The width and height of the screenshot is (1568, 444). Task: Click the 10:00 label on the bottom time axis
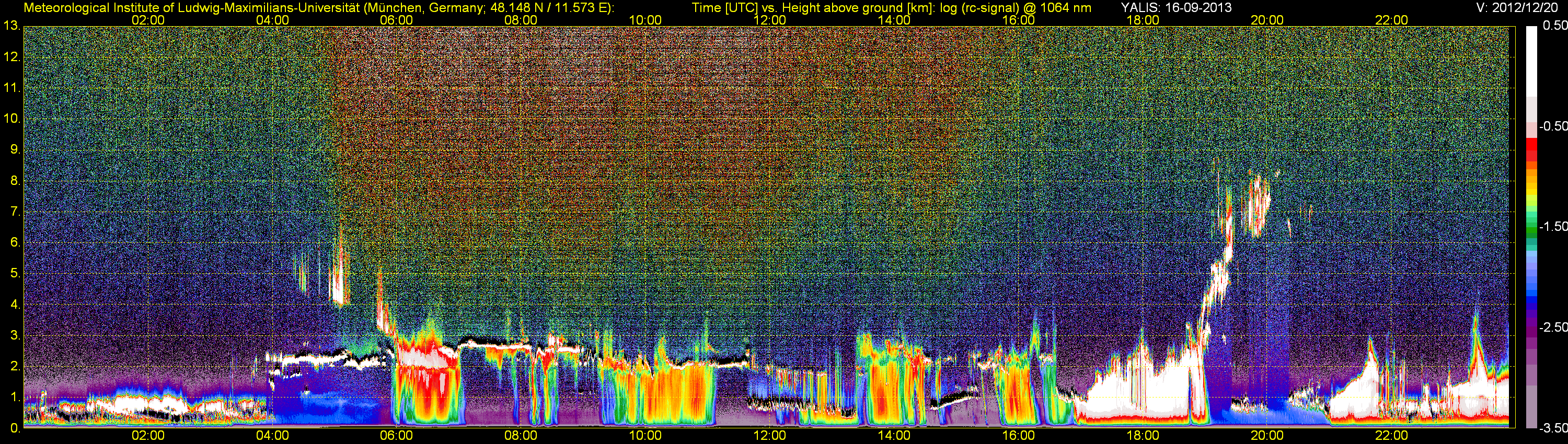(x=645, y=436)
